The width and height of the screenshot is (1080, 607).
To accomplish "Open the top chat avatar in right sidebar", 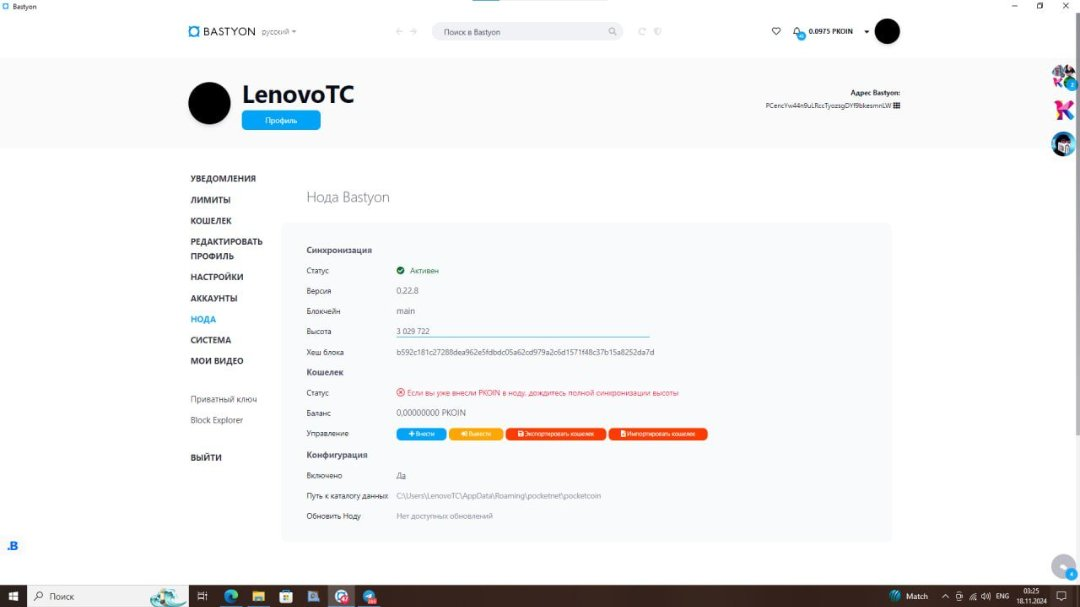I will tap(1063, 76).
